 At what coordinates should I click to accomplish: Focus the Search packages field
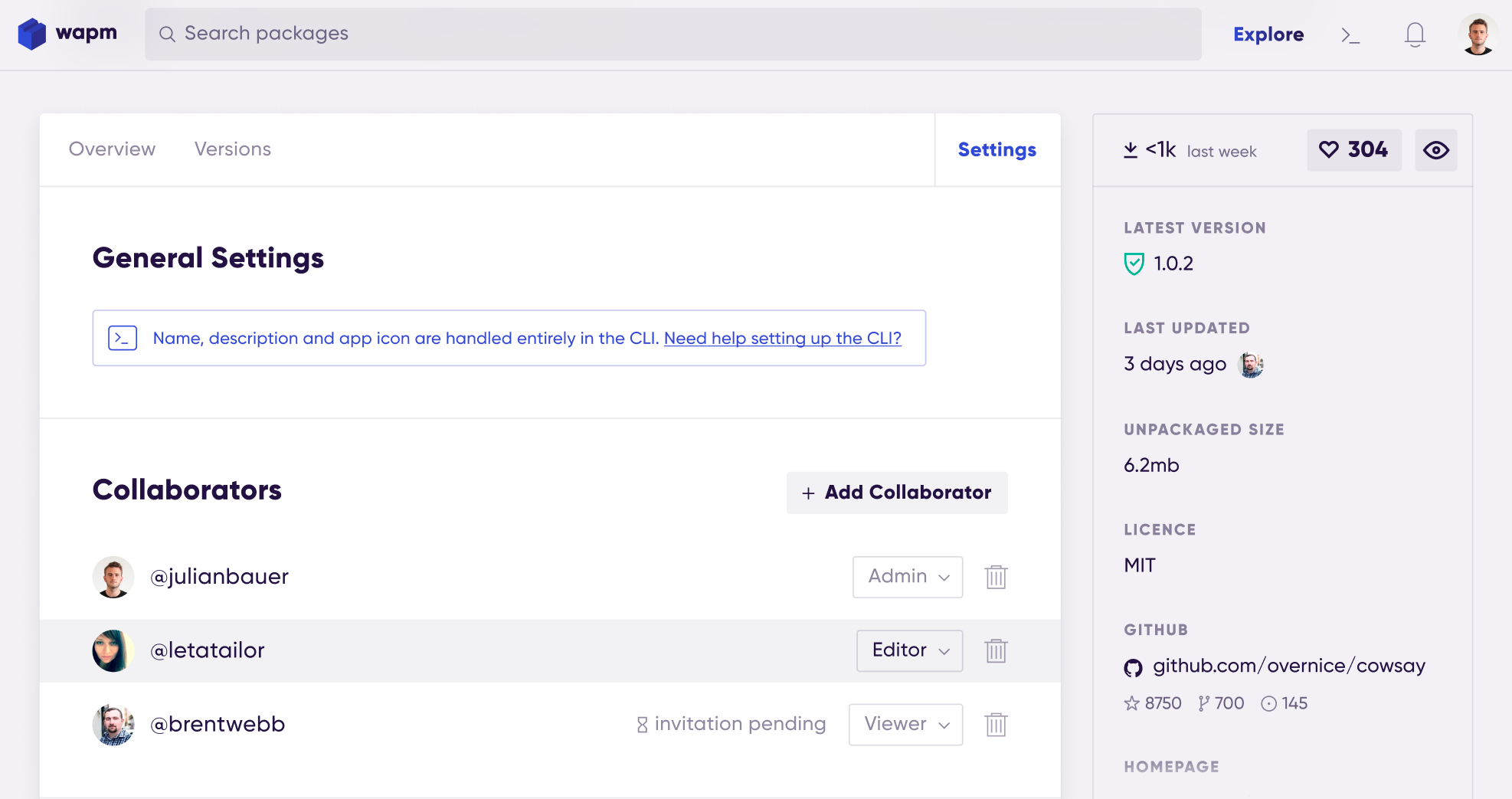(673, 34)
